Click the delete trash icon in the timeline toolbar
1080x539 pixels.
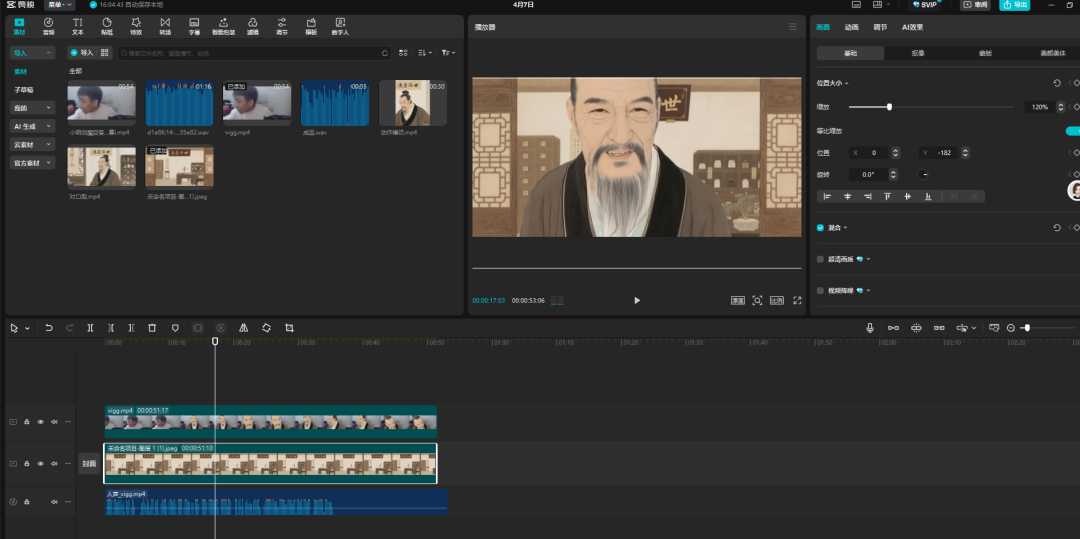click(x=152, y=328)
